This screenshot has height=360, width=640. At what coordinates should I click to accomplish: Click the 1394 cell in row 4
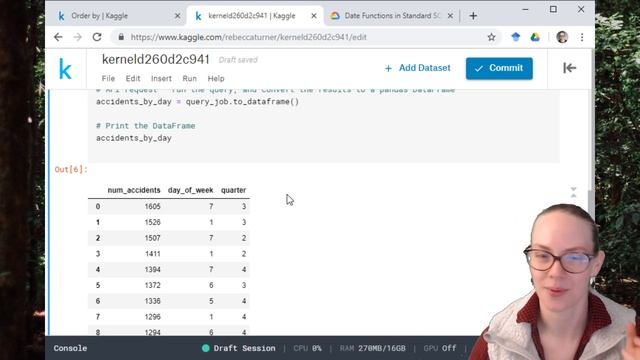[x=152, y=269]
